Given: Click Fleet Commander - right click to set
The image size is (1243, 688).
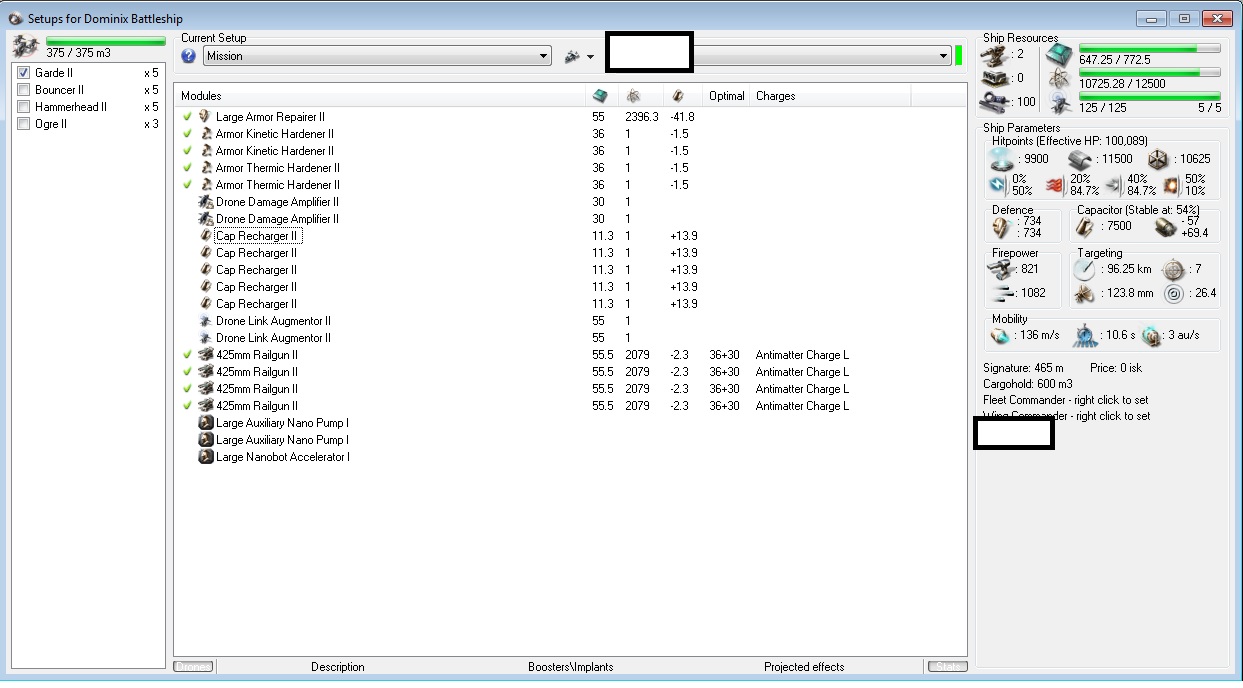Looking at the screenshot, I should click(x=1066, y=400).
